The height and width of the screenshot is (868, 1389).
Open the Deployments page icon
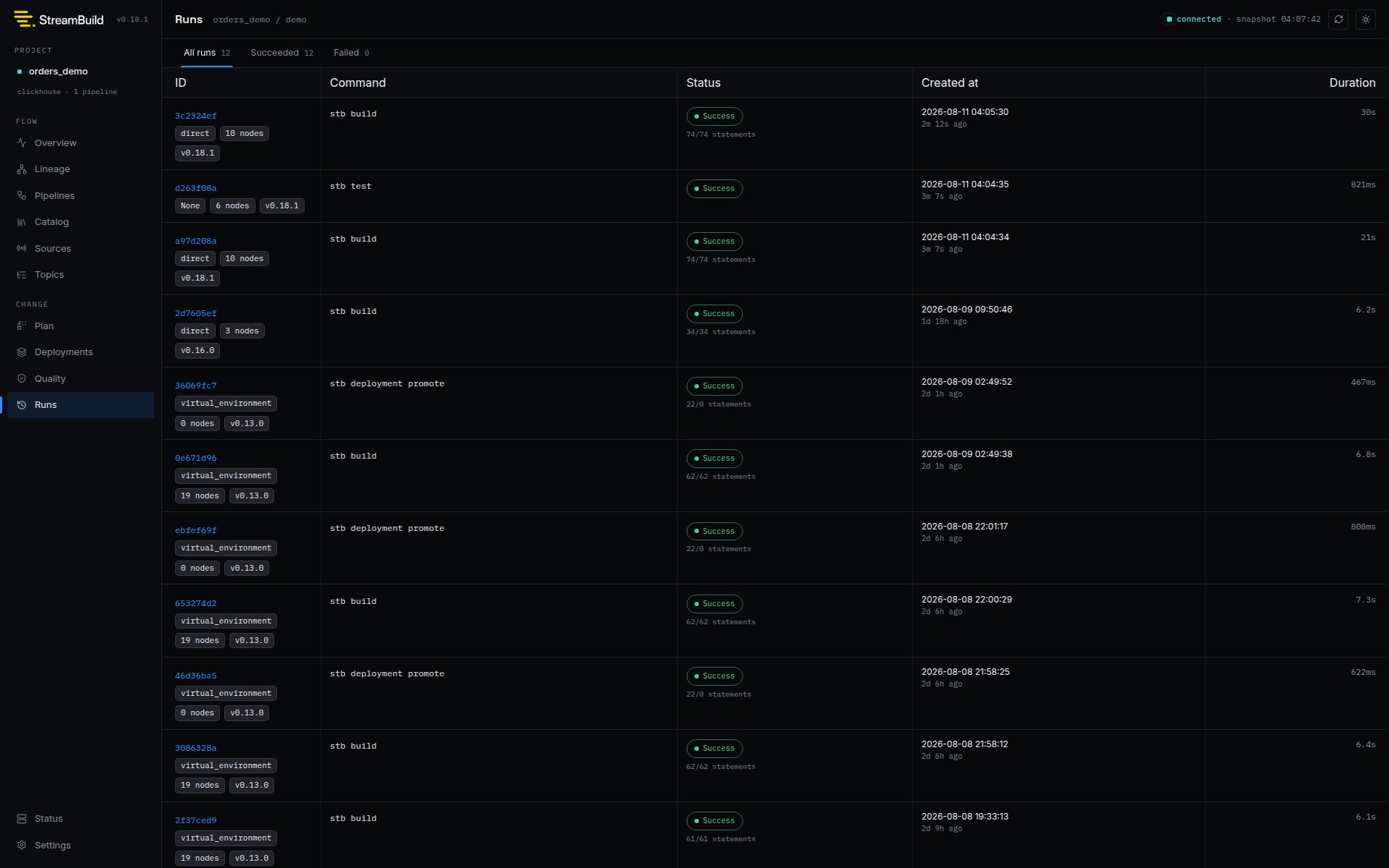click(x=22, y=352)
